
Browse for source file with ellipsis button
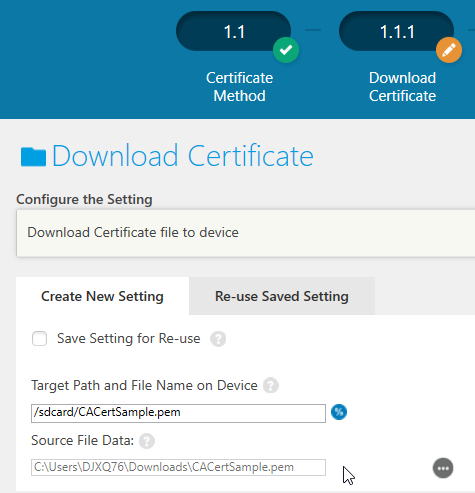443,468
